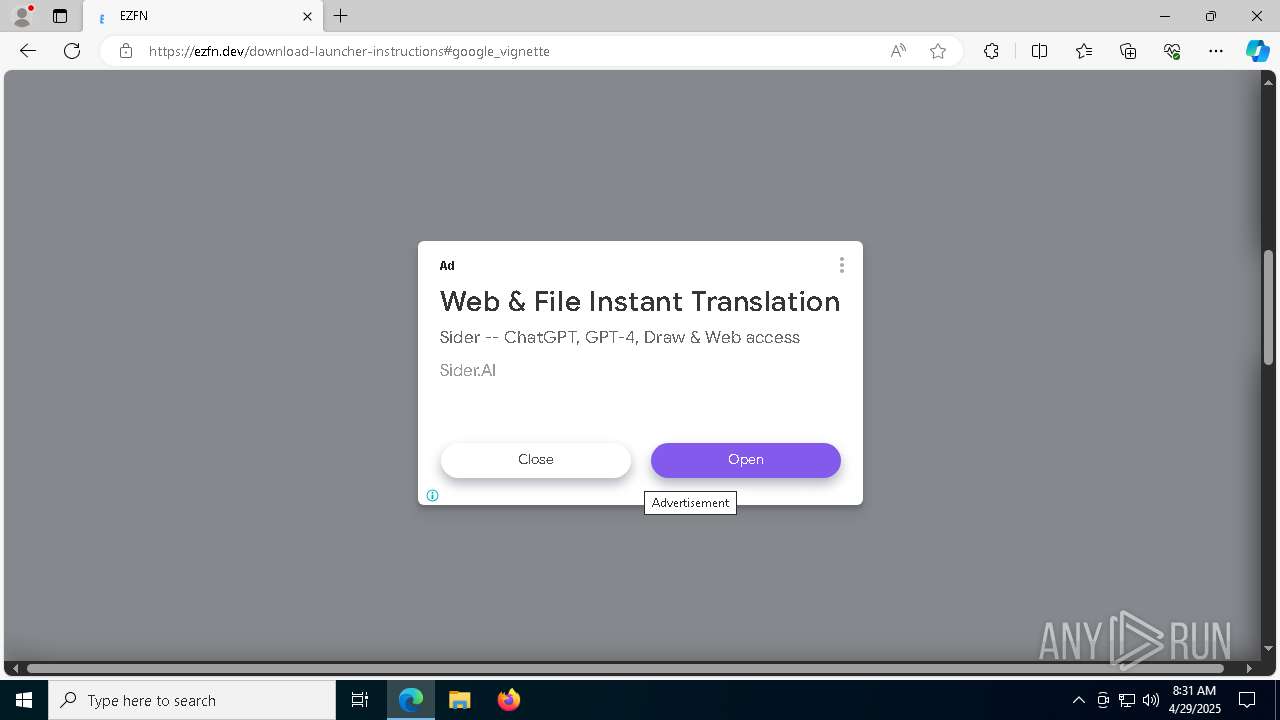The width and height of the screenshot is (1280, 720).
Task: Open File Explorer from the taskbar
Action: 459,700
